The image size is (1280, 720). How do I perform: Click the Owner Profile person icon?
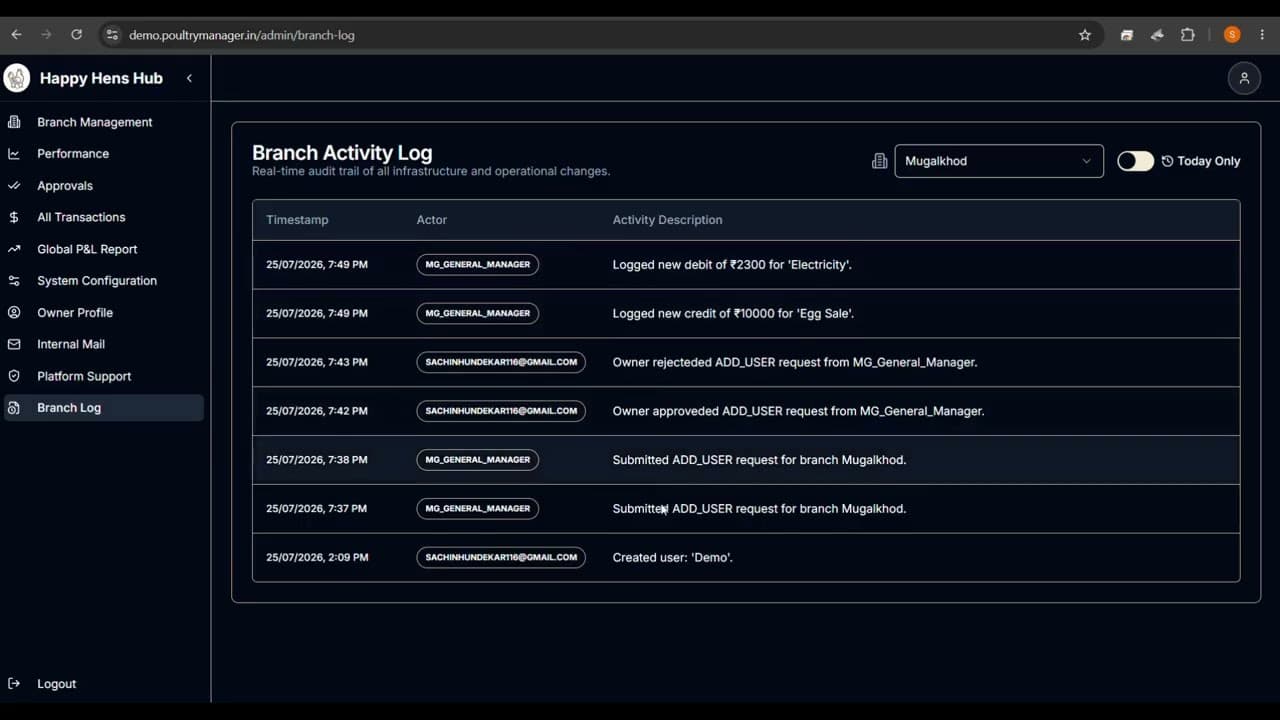pyautogui.click(x=14, y=313)
